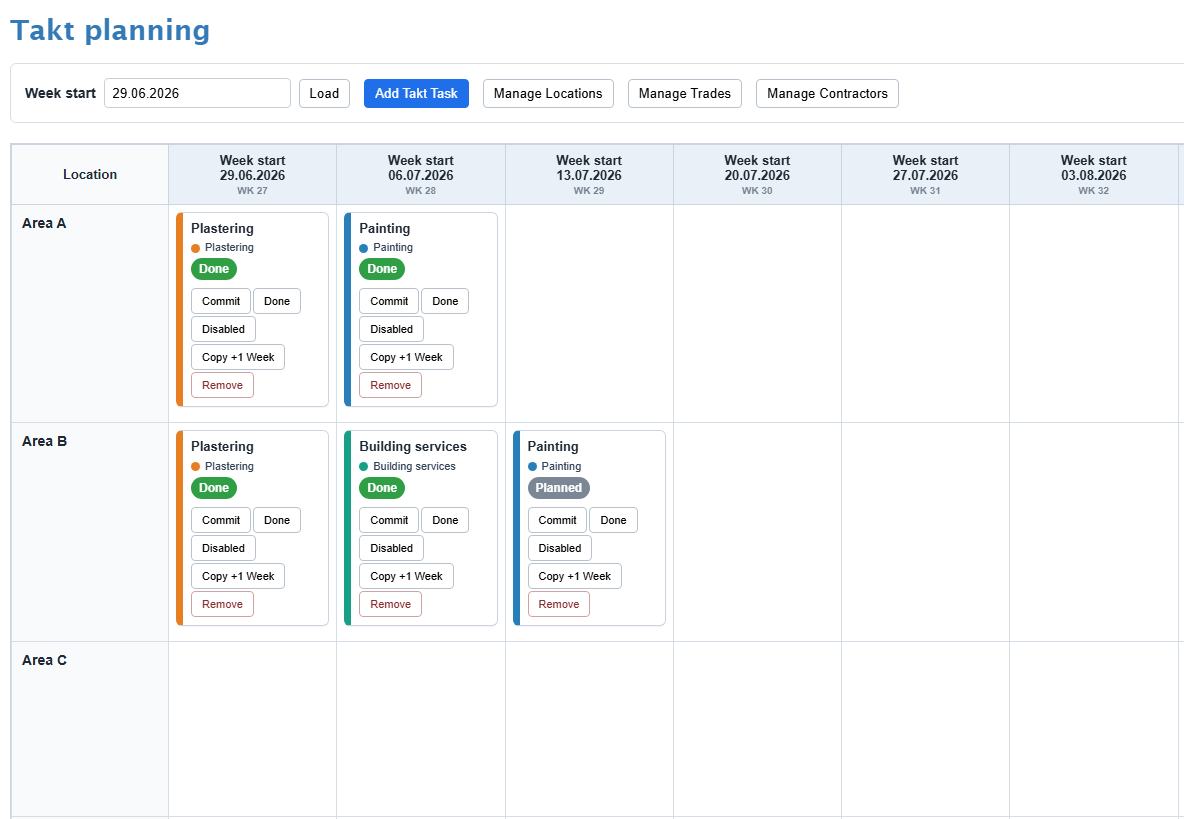Screen dimensions: 1184x819
Task: Click the Load button
Action: (x=324, y=93)
